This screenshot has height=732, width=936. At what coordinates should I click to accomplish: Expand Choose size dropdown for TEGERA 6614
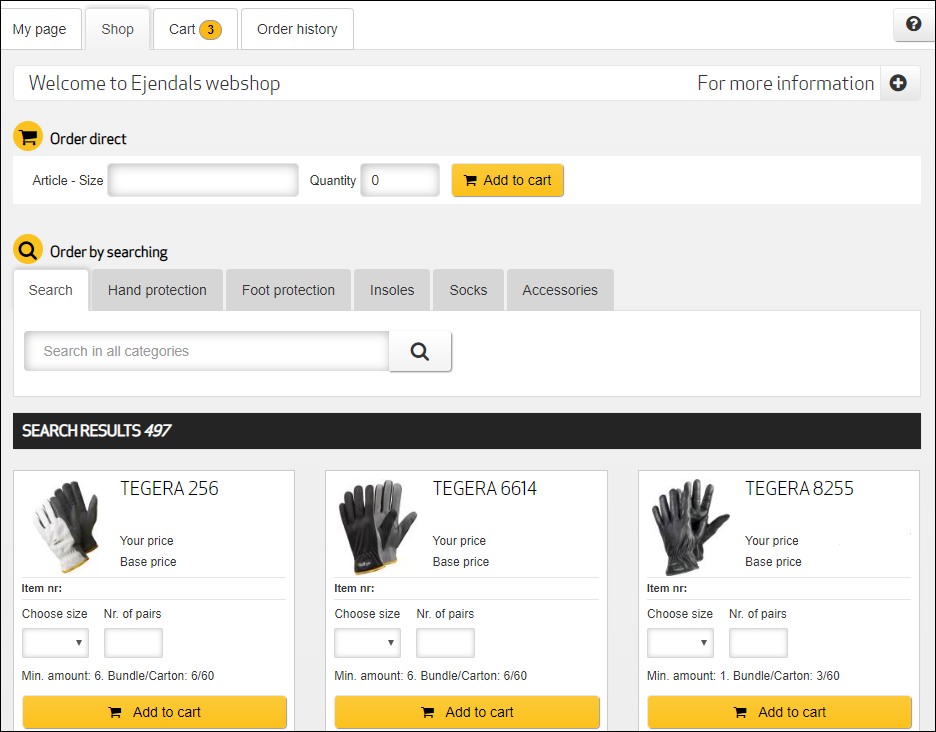pyautogui.click(x=367, y=643)
